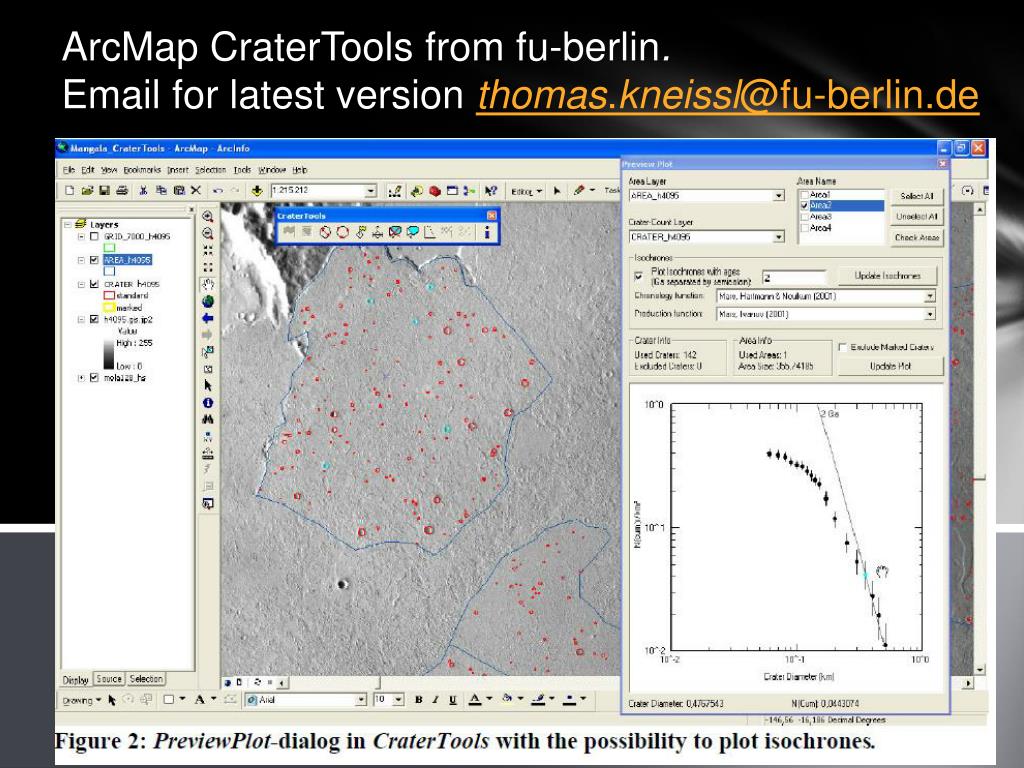Click the Open file icon
The width and height of the screenshot is (1024, 768).
click(x=87, y=191)
